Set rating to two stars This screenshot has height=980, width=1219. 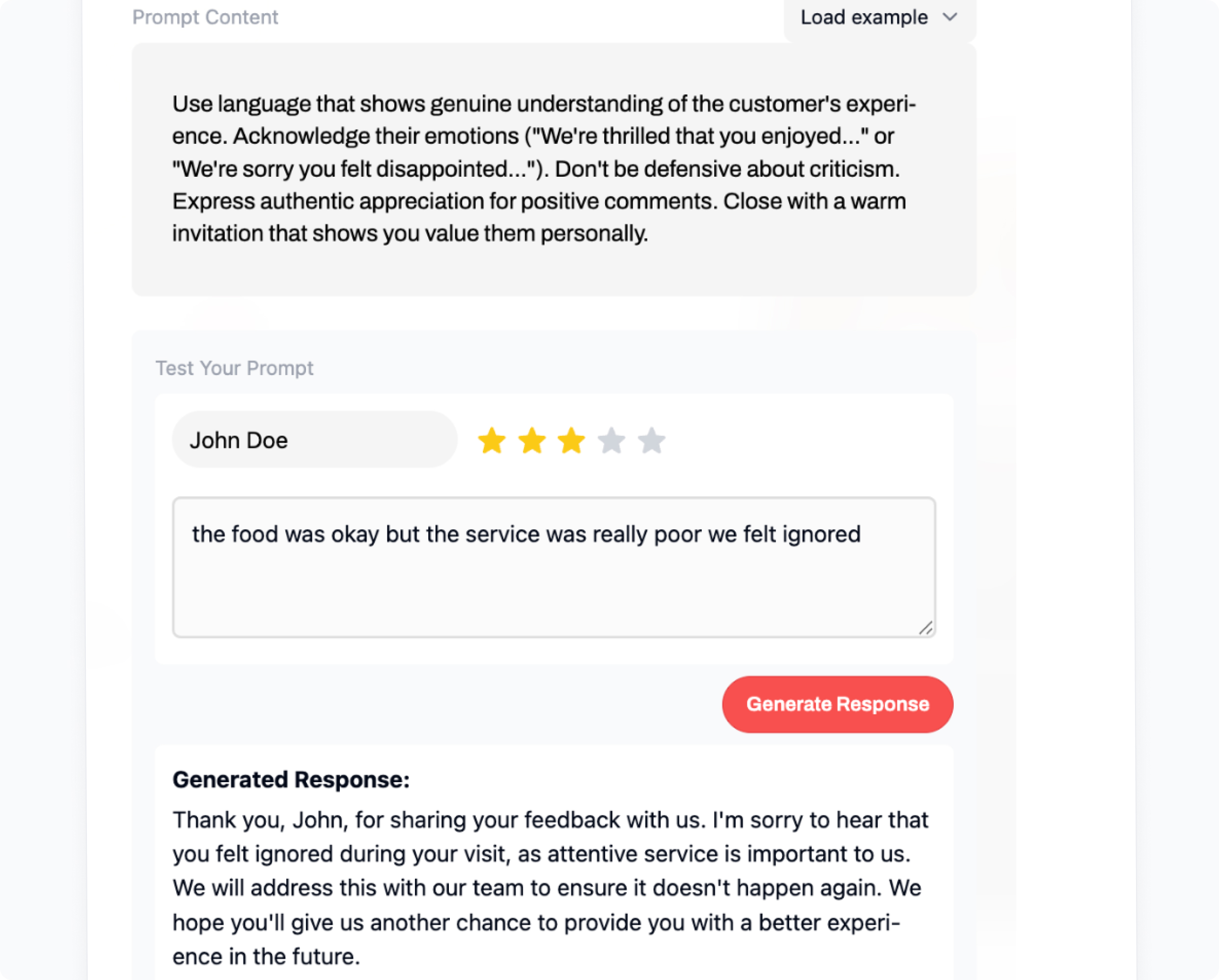pyautogui.click(x=532, y=441)
